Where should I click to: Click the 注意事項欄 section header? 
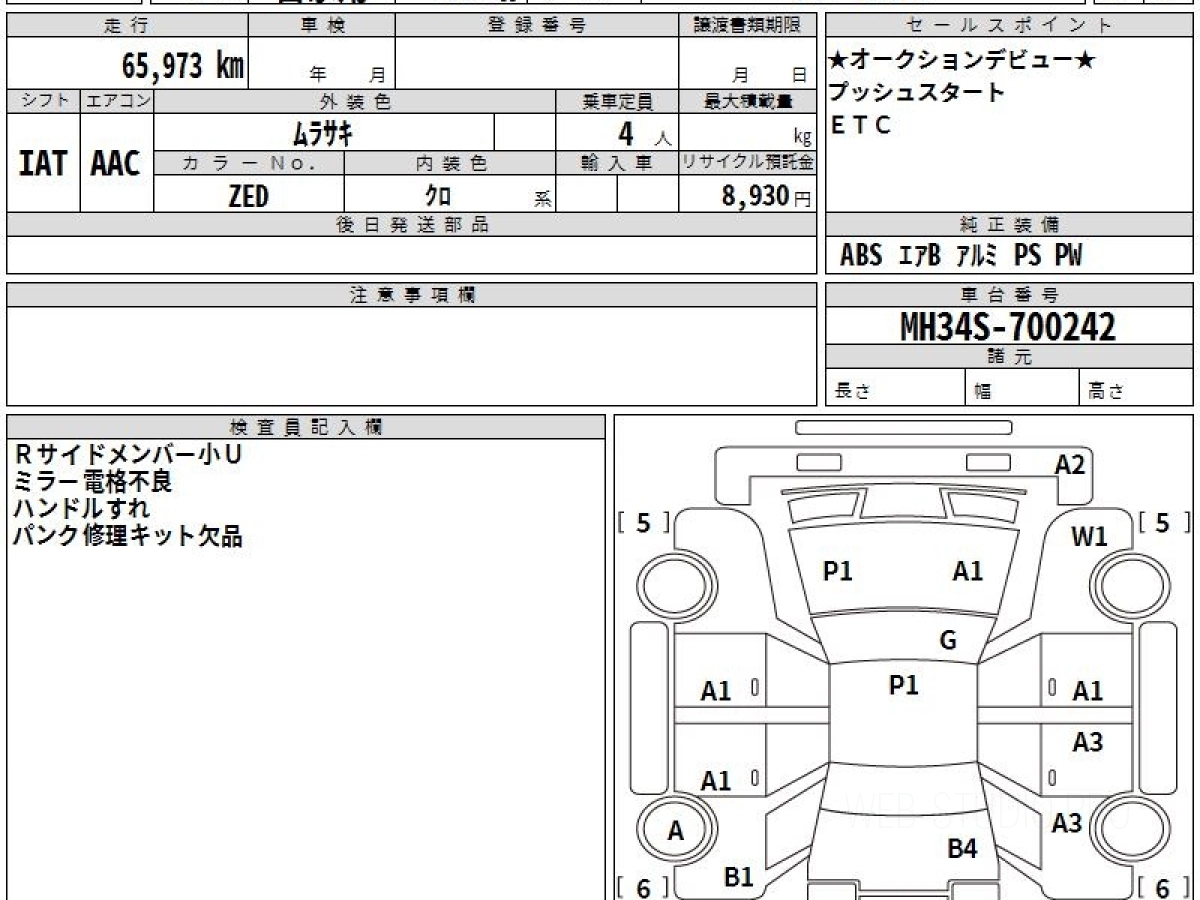[411, 295]
